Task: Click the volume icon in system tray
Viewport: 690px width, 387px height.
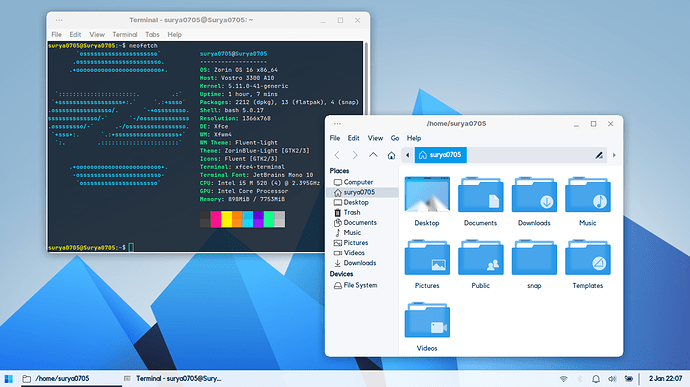Action: pyautogui.click(x=612, y=379)
